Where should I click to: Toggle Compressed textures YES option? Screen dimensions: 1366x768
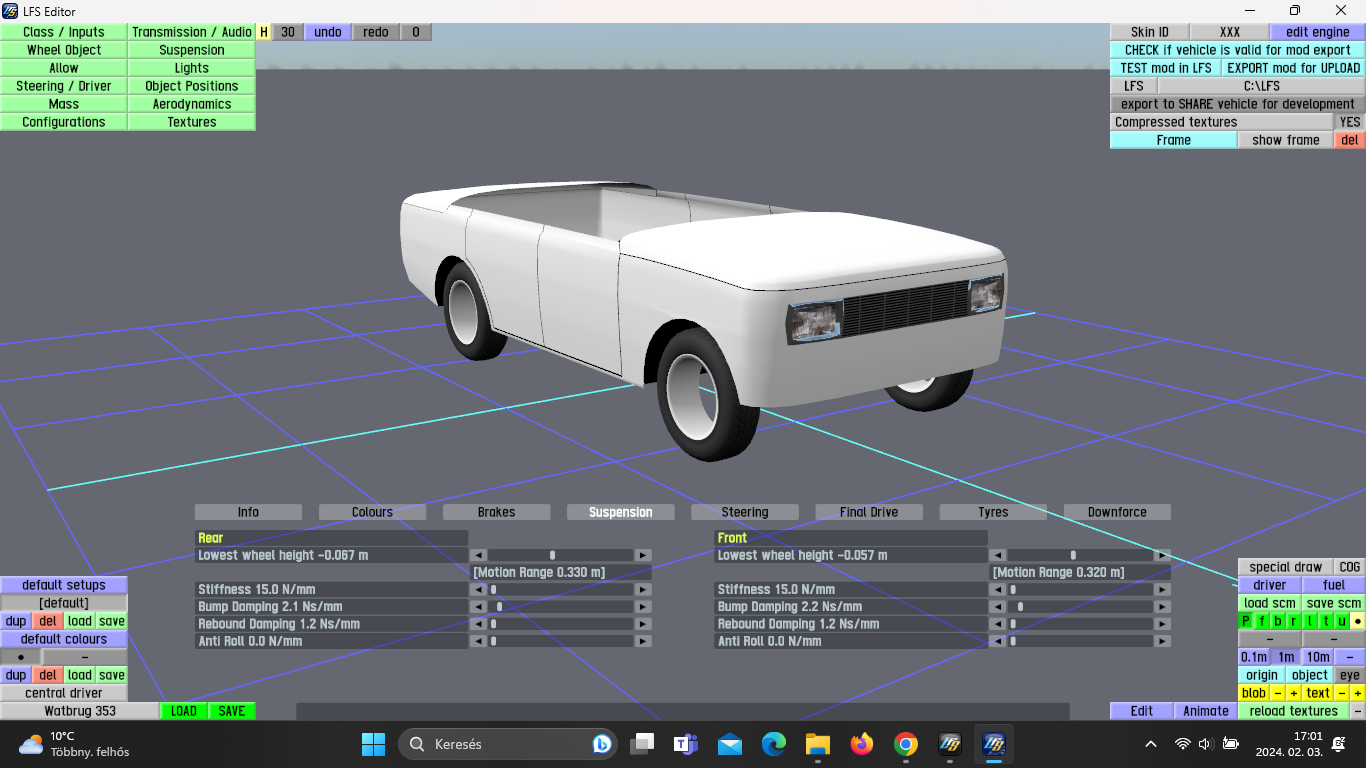point(1350,122)
